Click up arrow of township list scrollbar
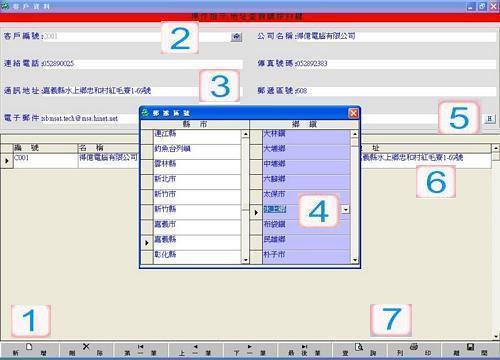This screenshot has height=360, width=500. click(x=355, y=134)
